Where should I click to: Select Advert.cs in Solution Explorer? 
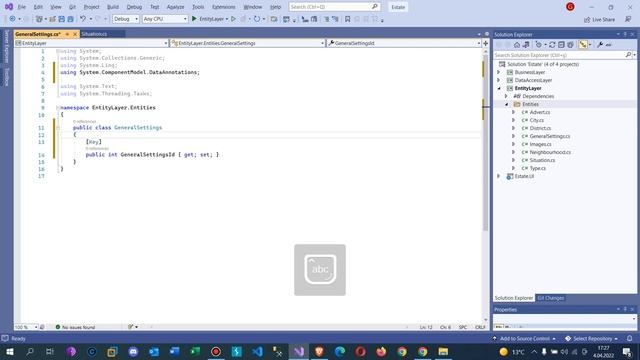540,112
